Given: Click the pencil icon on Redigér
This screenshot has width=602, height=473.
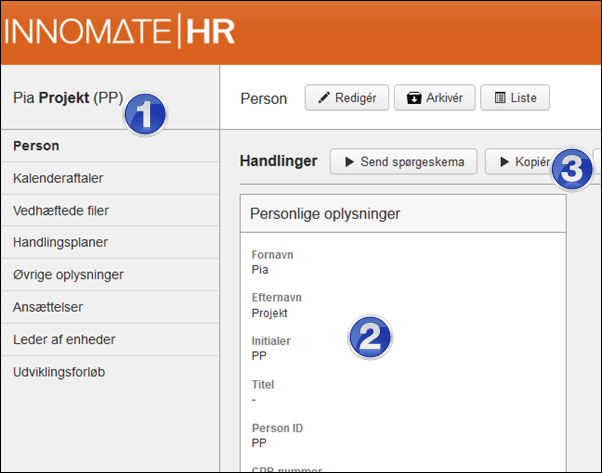Looking at the screenshot, I should 324,98.
